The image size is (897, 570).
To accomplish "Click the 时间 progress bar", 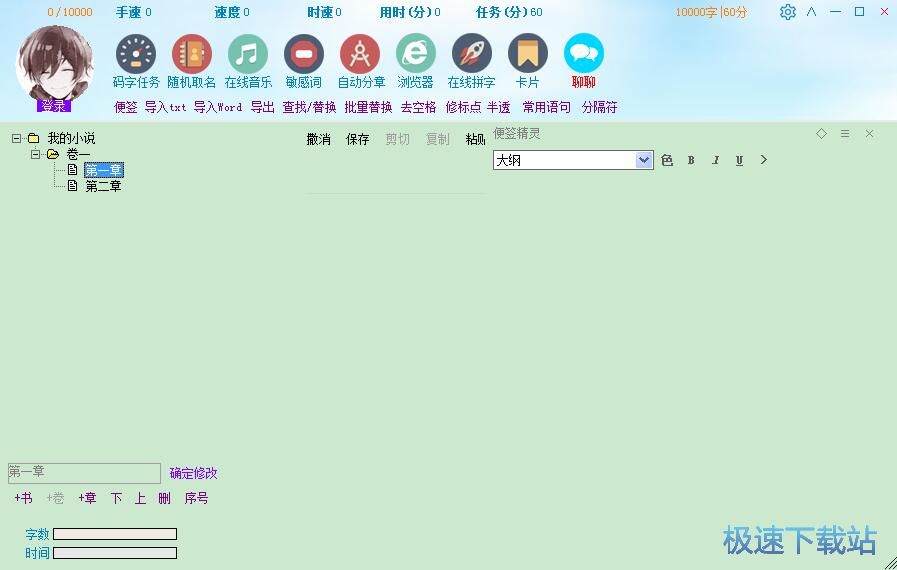I will pos(115,553).
